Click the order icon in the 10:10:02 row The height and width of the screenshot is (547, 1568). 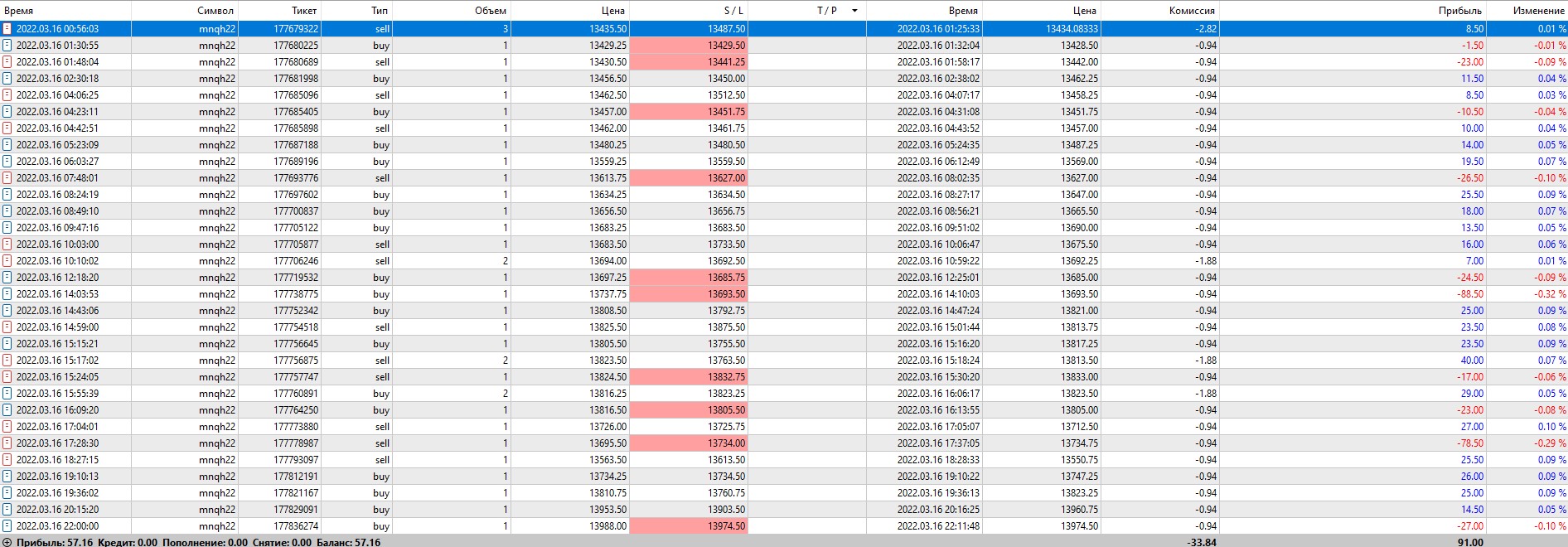tap(7, 261)
